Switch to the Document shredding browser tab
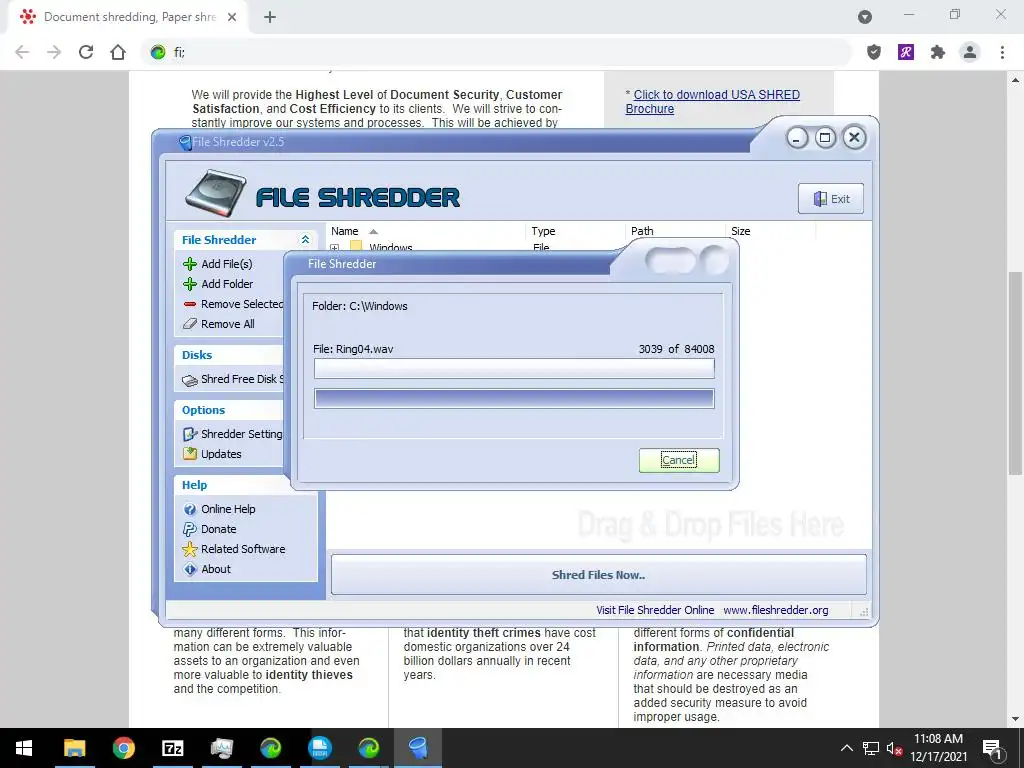The width and height of the screenshot is (1024, 768). point(129,17)
